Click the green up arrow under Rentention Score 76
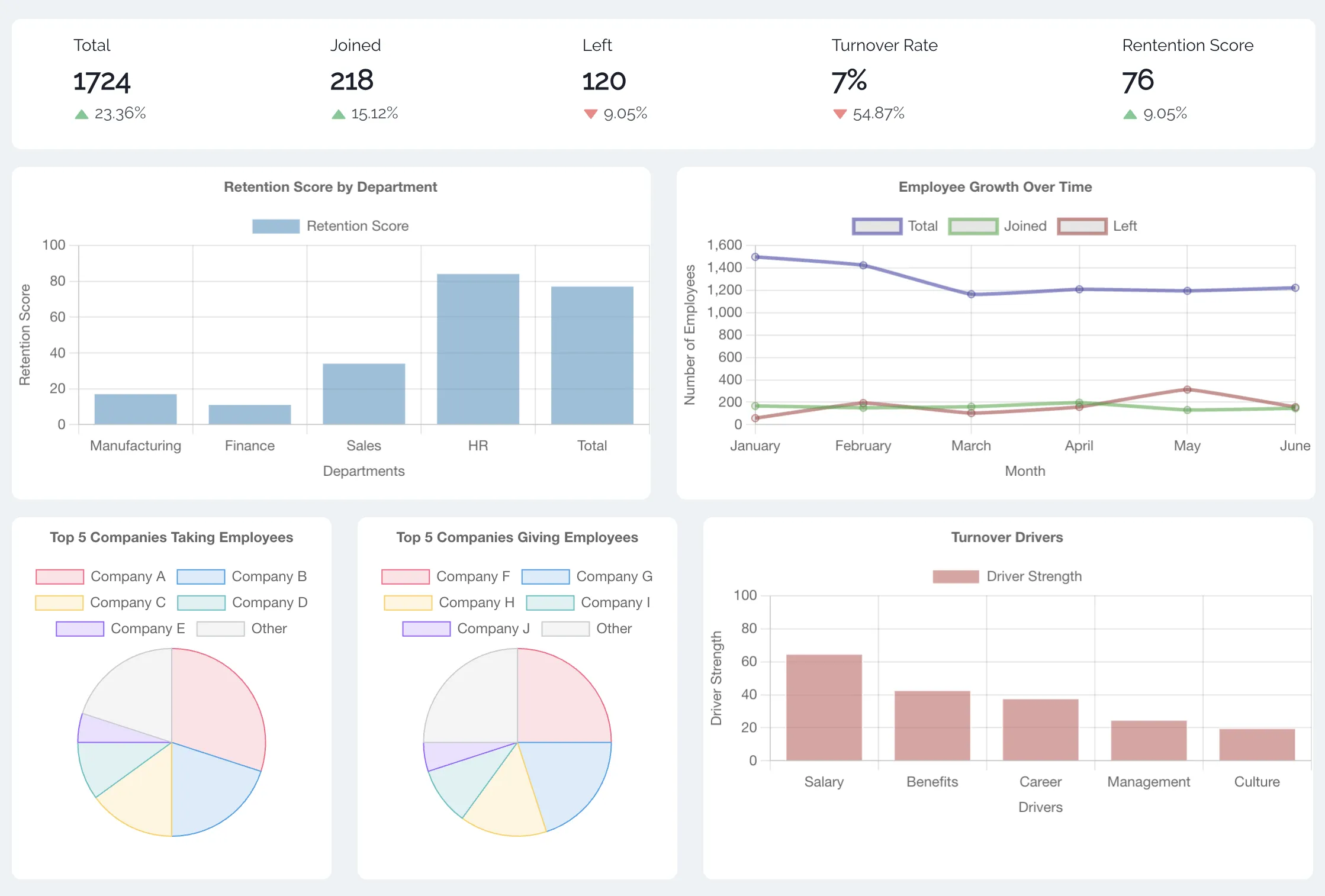The height and width of the screenshot is (896, 1325). pyautogui.click(x=1130, y=114)
